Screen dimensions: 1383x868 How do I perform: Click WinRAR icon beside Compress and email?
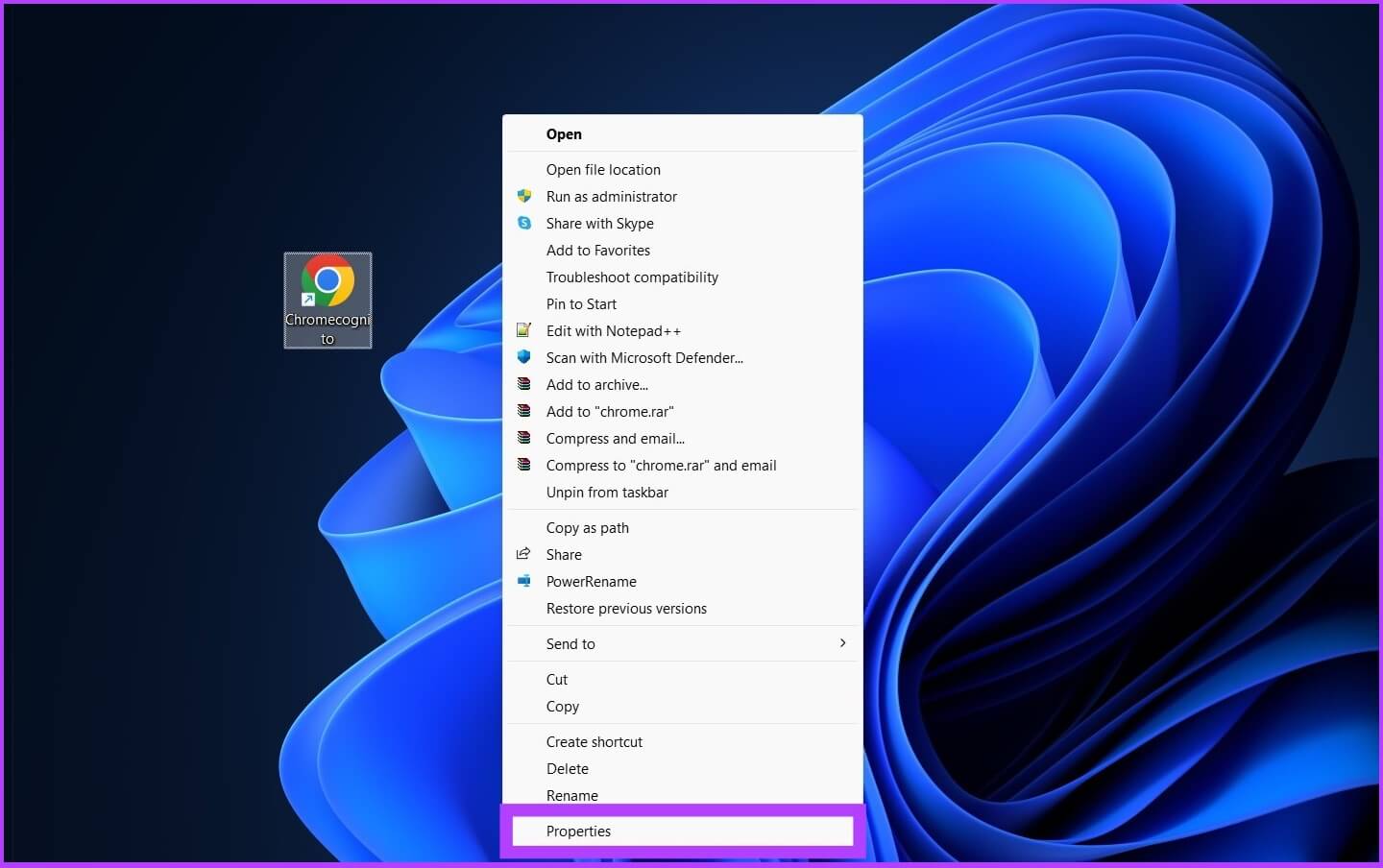pos(524,438)
